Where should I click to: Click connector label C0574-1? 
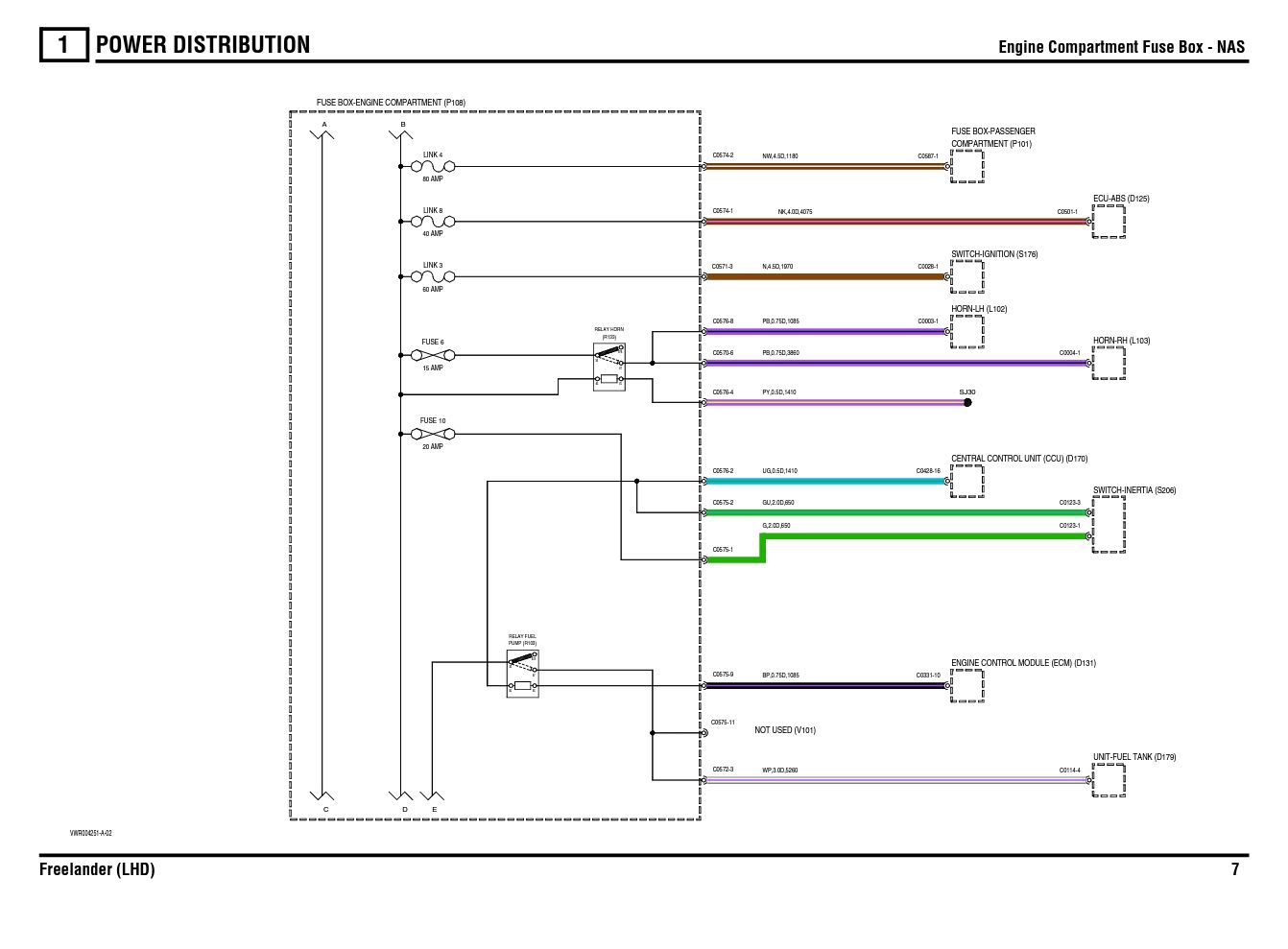[x=723, y=211]
